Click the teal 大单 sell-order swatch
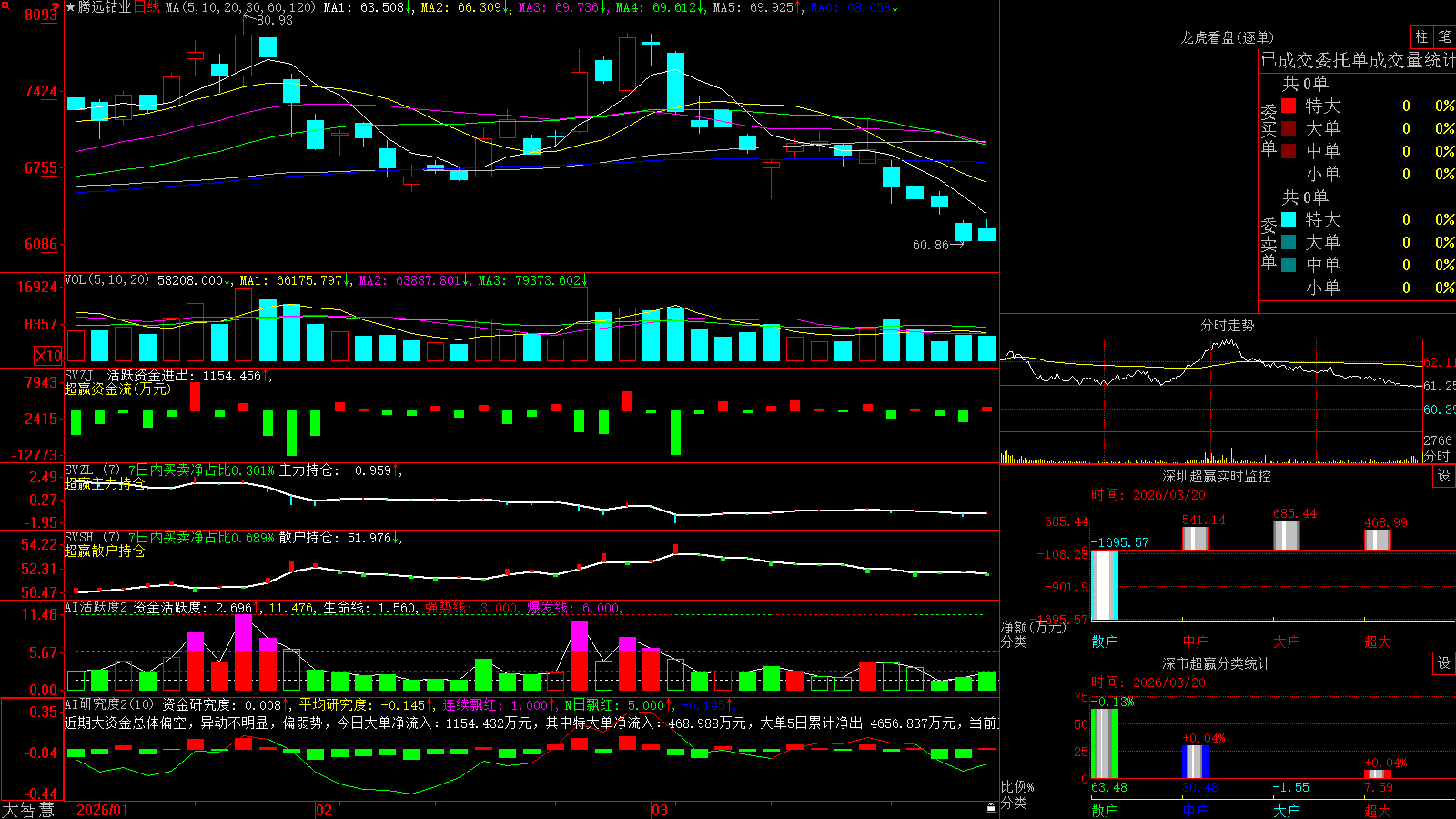The height and width of the screenshot is (819, 1456). (x=1289, y=242)
